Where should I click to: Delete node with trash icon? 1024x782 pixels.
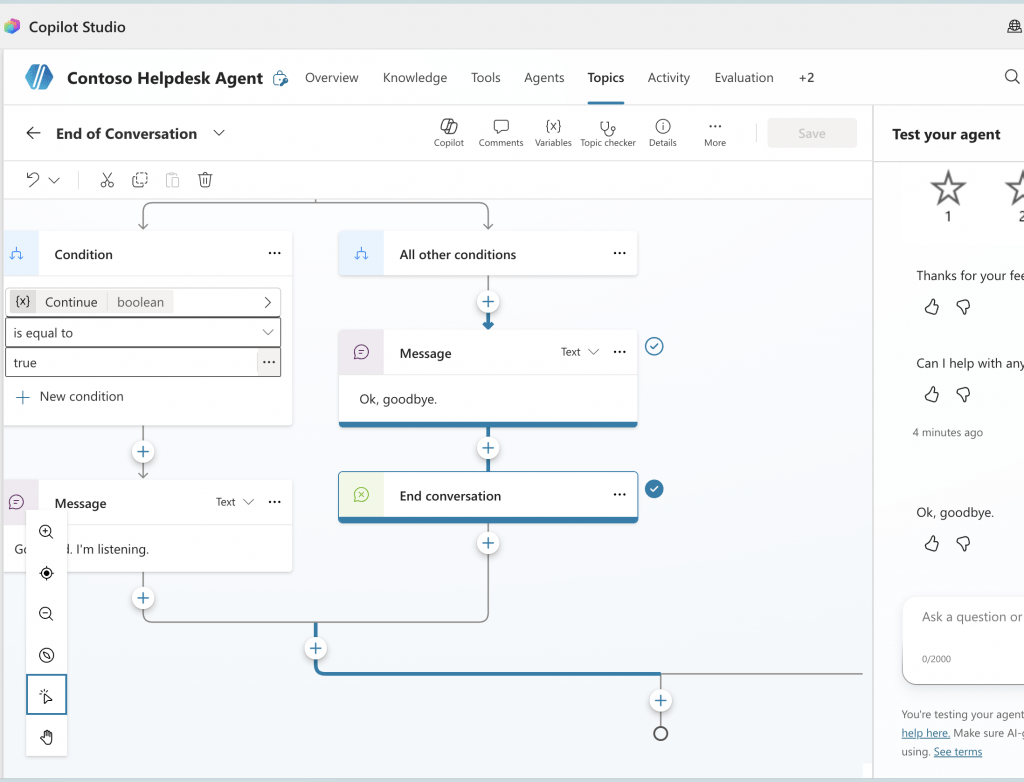(205, 180)
